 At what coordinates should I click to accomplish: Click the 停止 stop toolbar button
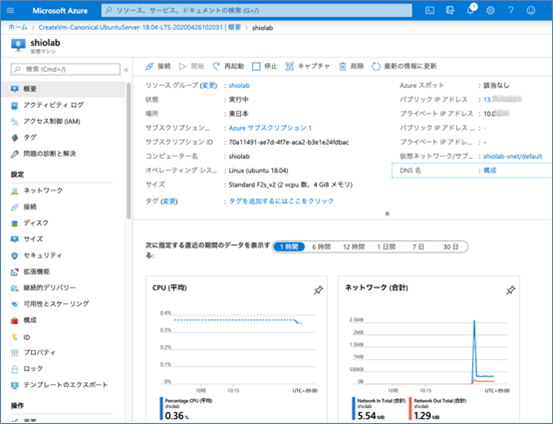coord(265,66)
